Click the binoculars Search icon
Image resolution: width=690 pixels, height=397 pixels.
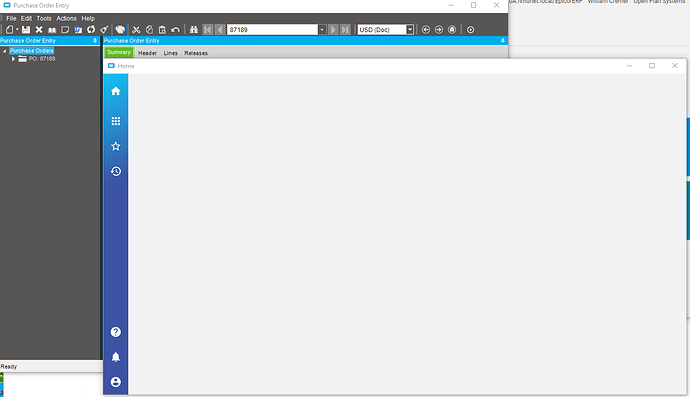(194, 29)
